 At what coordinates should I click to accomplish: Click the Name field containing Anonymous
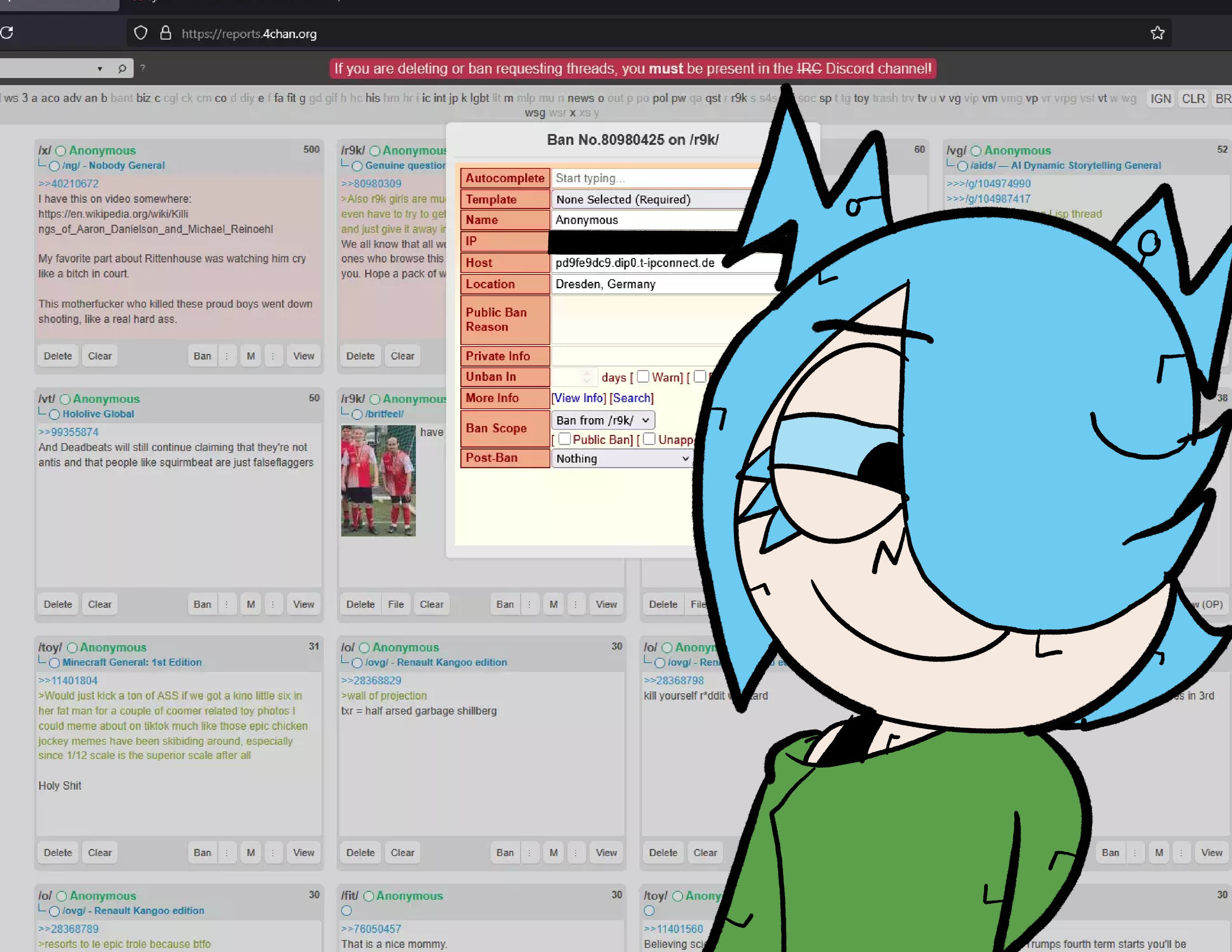click(x=649, y=221)
